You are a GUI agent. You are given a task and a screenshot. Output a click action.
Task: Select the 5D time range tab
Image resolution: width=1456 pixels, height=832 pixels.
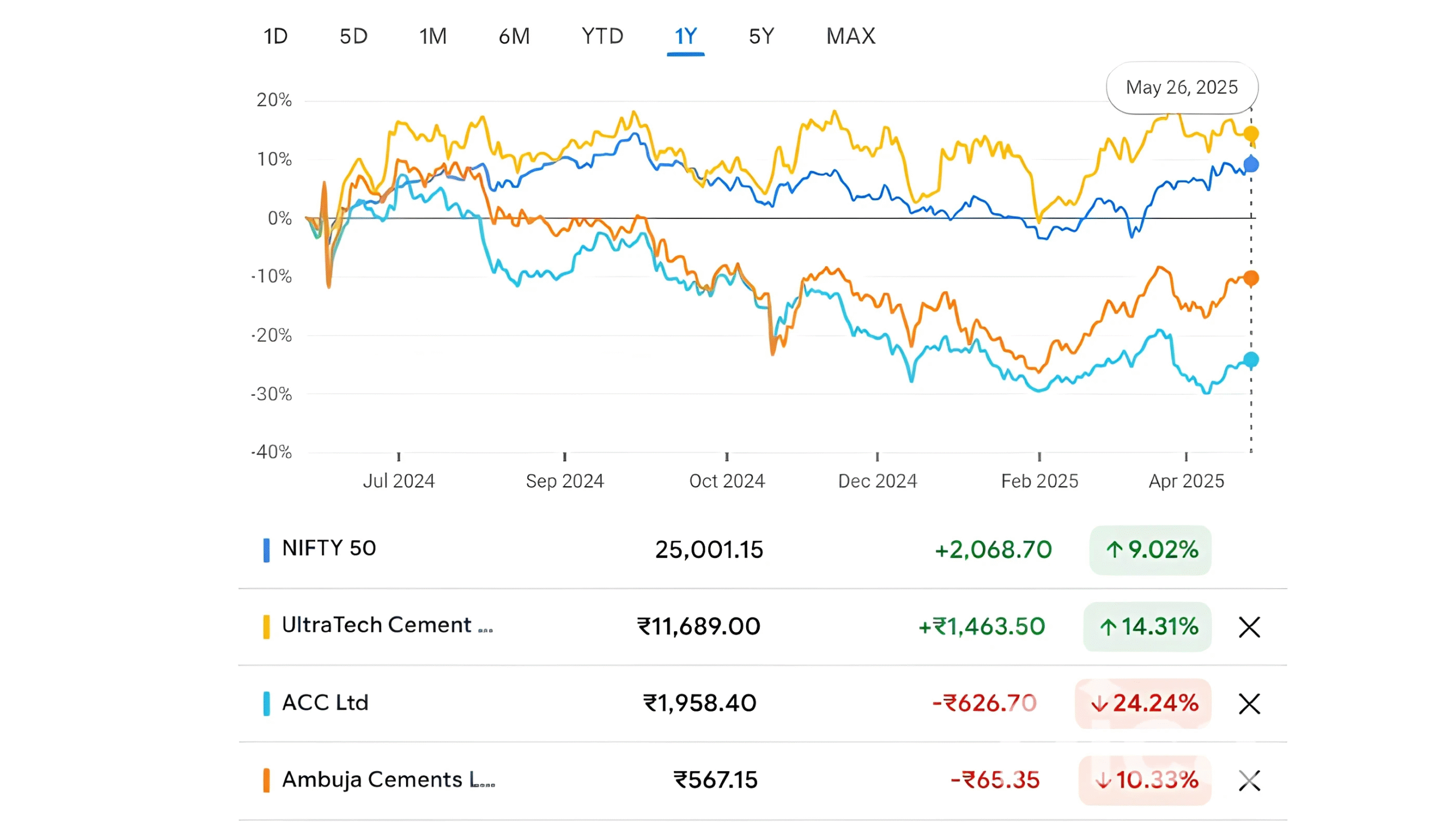353,36
